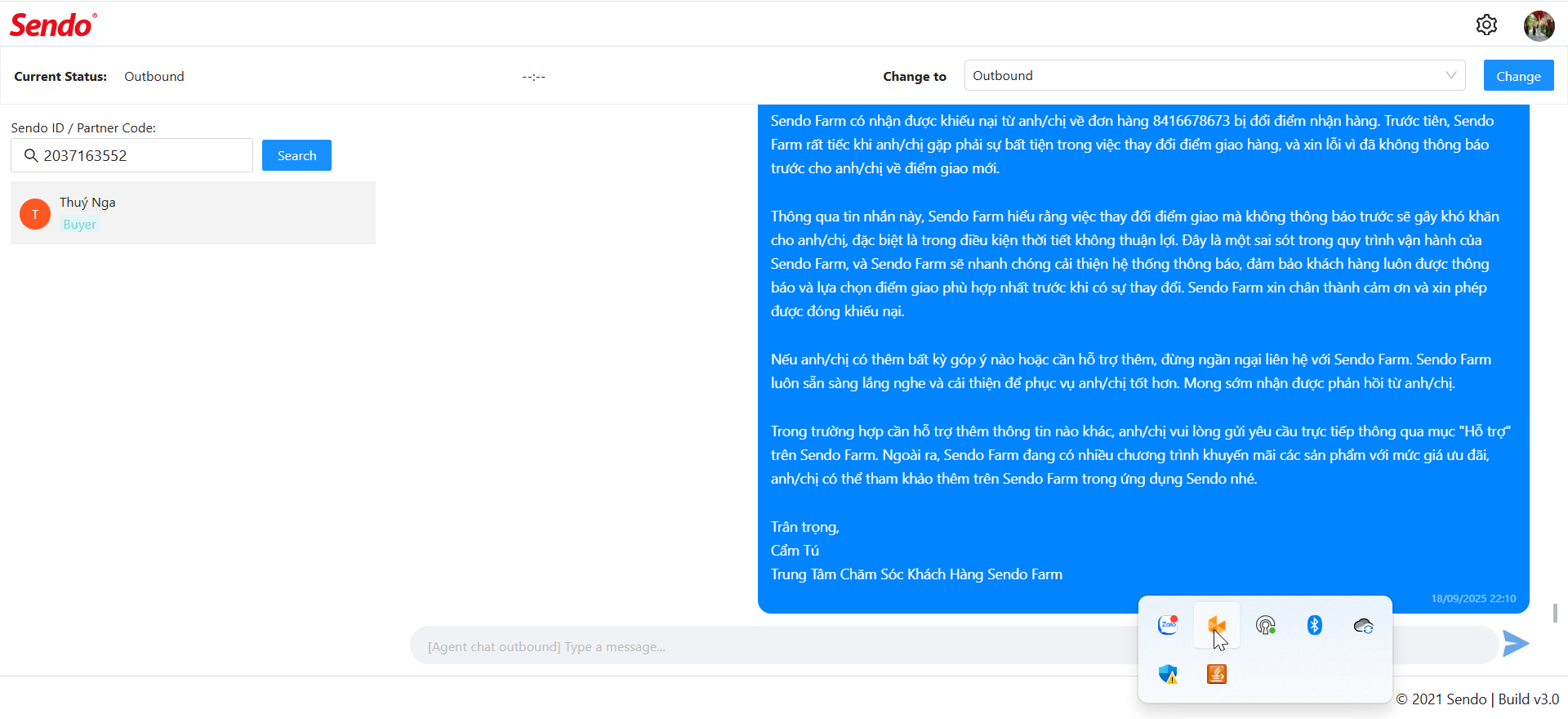Click the Search button
The height and width of the screenshot is (719, 1568).
(296, 155)
